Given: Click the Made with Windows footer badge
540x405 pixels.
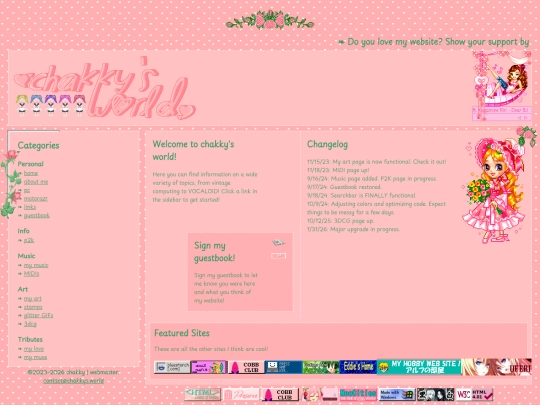Looking at the screenshot, I should tap(396, 394).
